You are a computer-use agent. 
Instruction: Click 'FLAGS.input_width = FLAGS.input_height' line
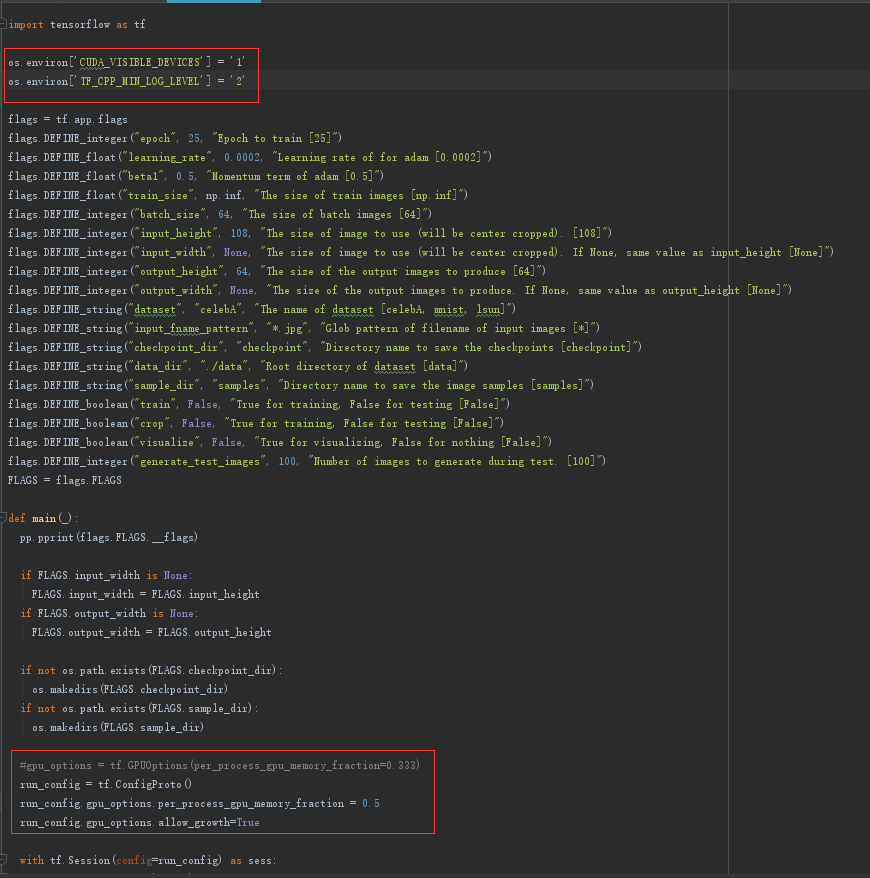146,595
